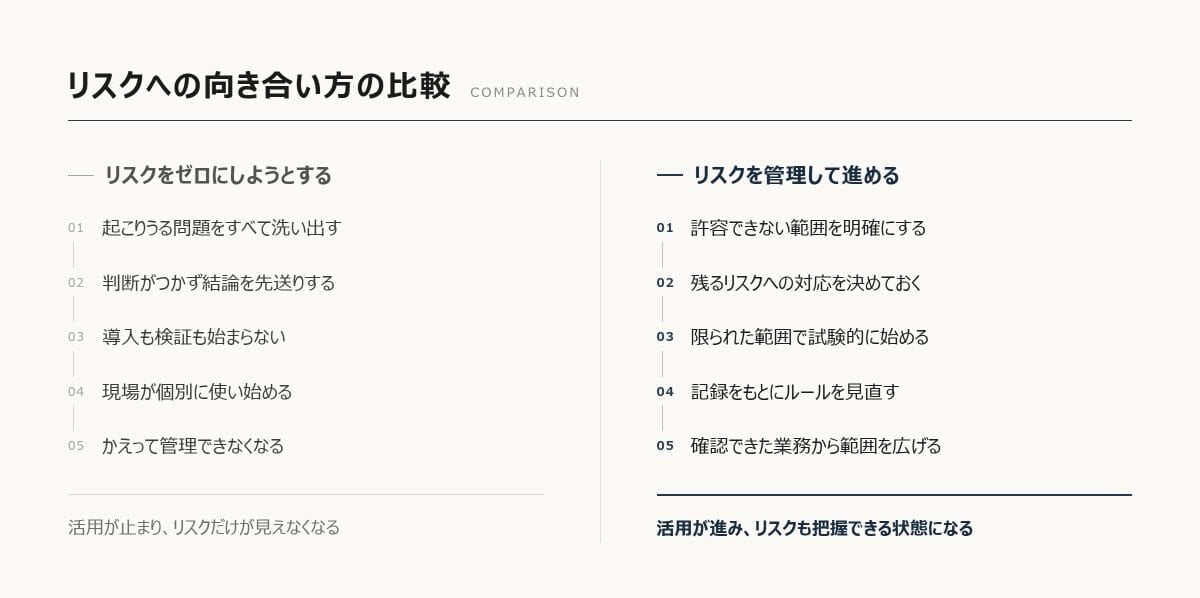Click the gray 02 step number on left

point(76,283)
